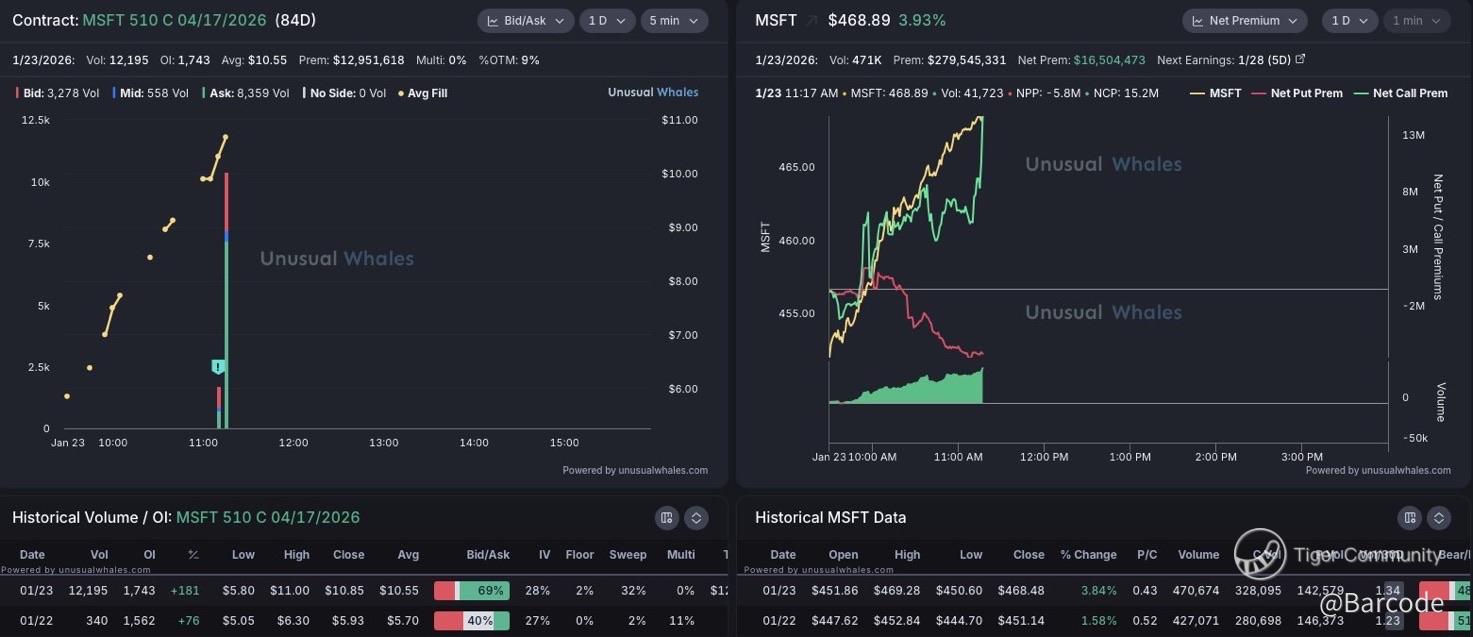
Task: Click the $444.70 low cell
Action: click(x=960, y=621)
